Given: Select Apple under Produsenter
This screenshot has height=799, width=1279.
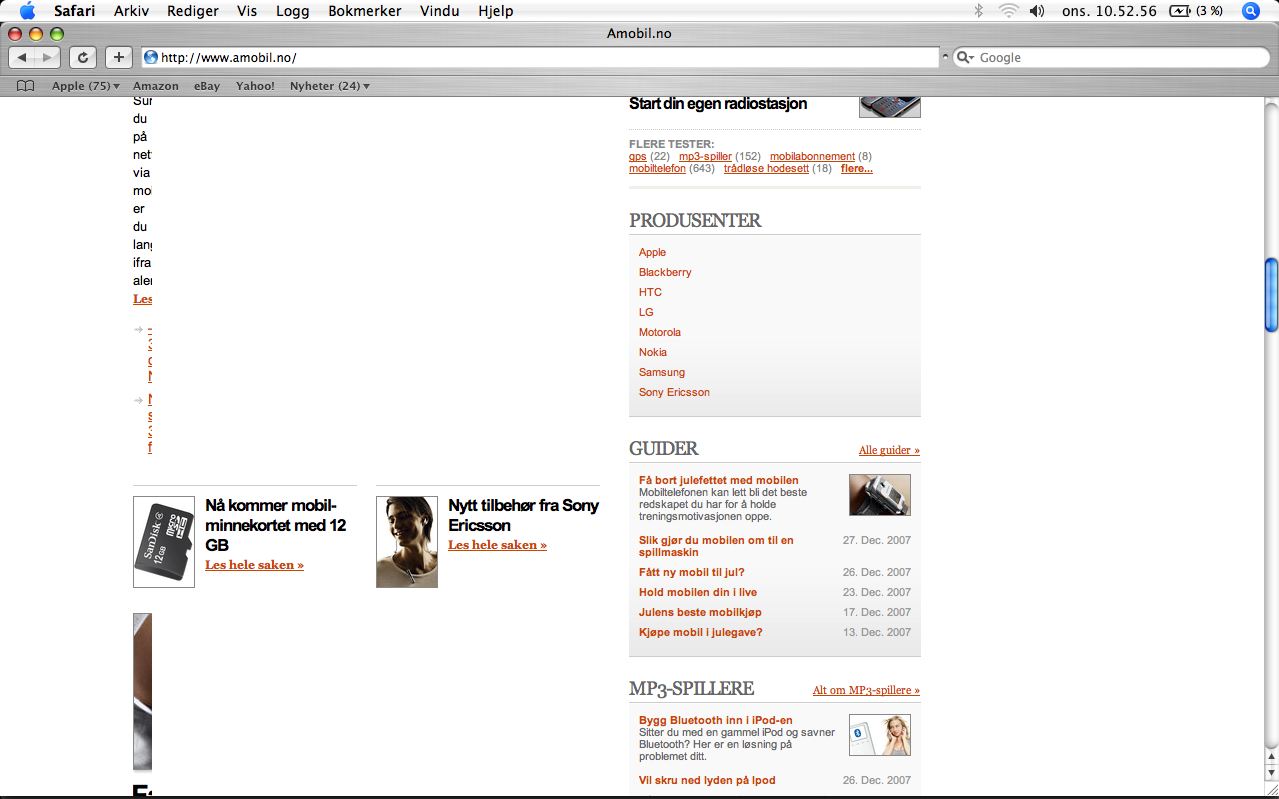Looking at the screenshot, I should coord(652,252).
